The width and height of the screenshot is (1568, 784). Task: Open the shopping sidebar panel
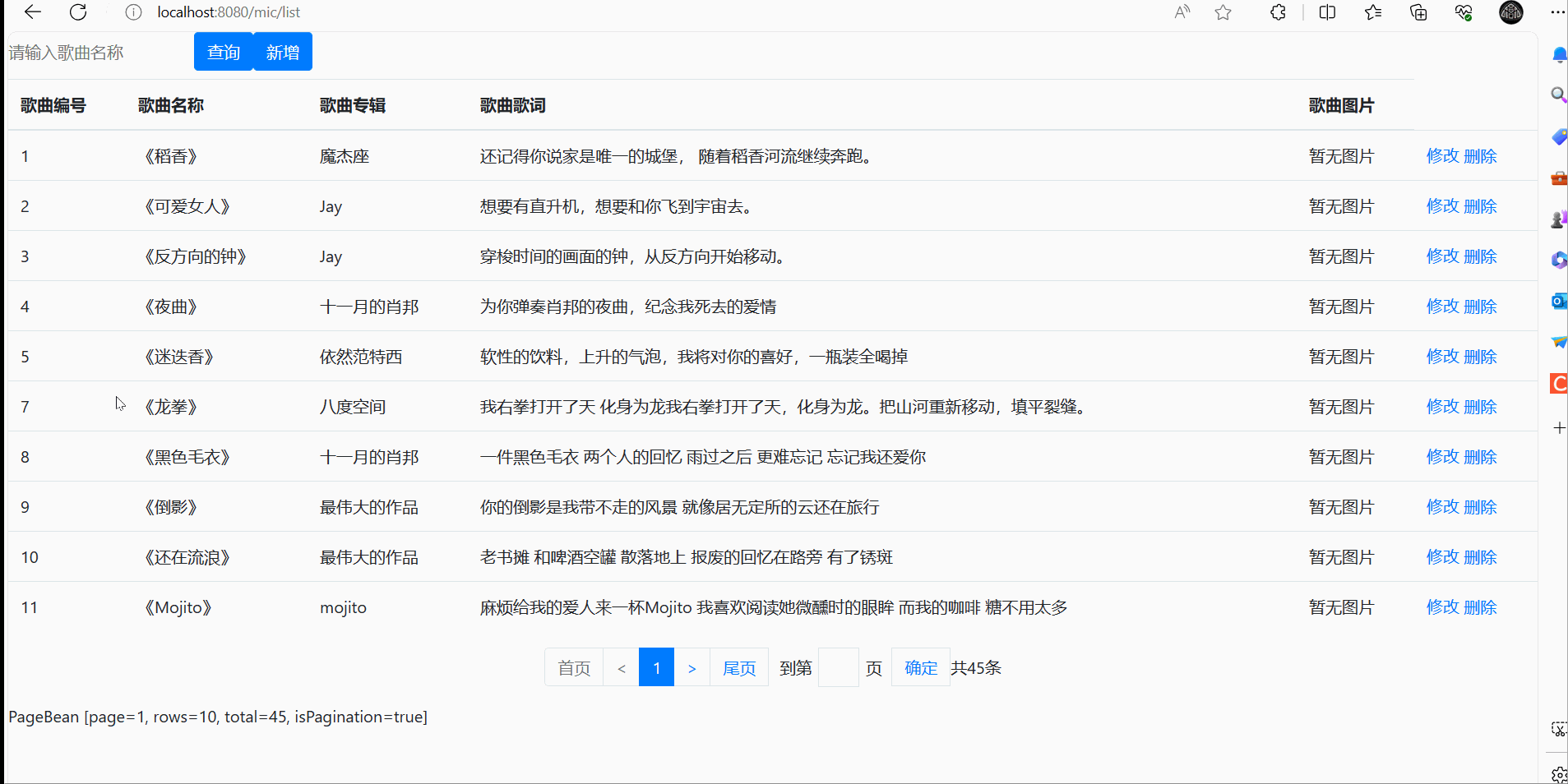1558,136
